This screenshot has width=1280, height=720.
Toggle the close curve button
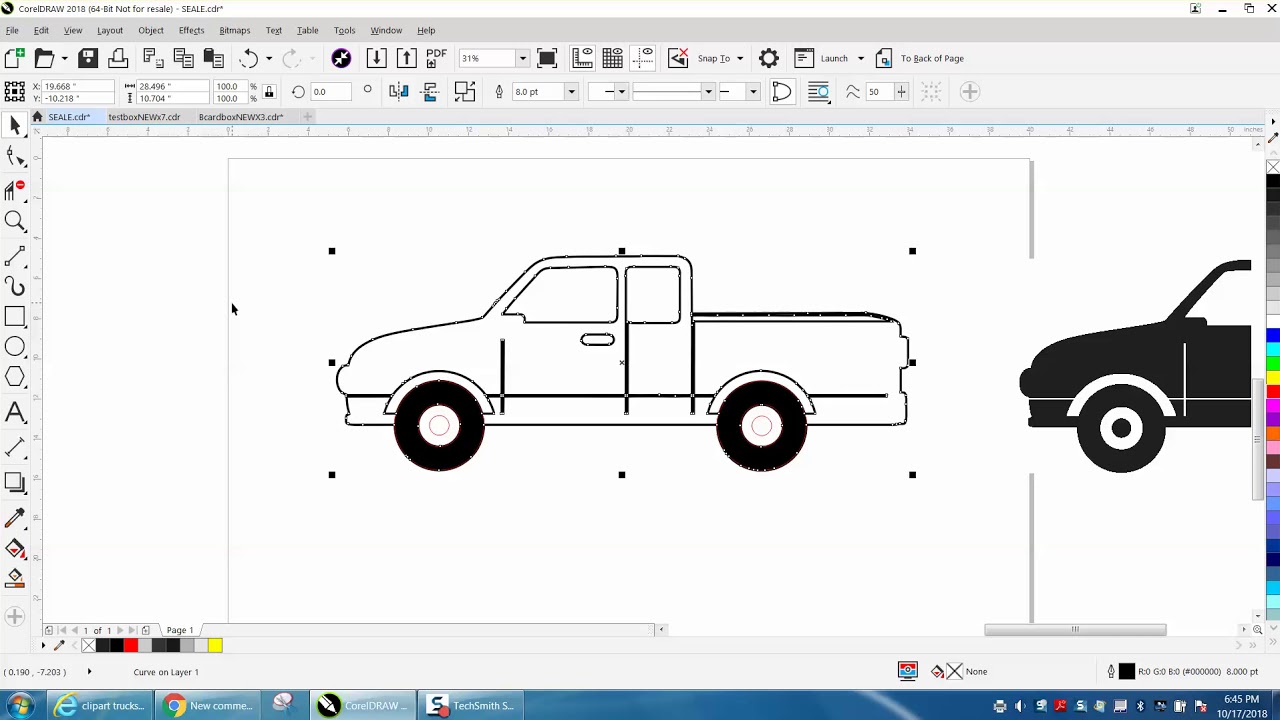[782, 92]
